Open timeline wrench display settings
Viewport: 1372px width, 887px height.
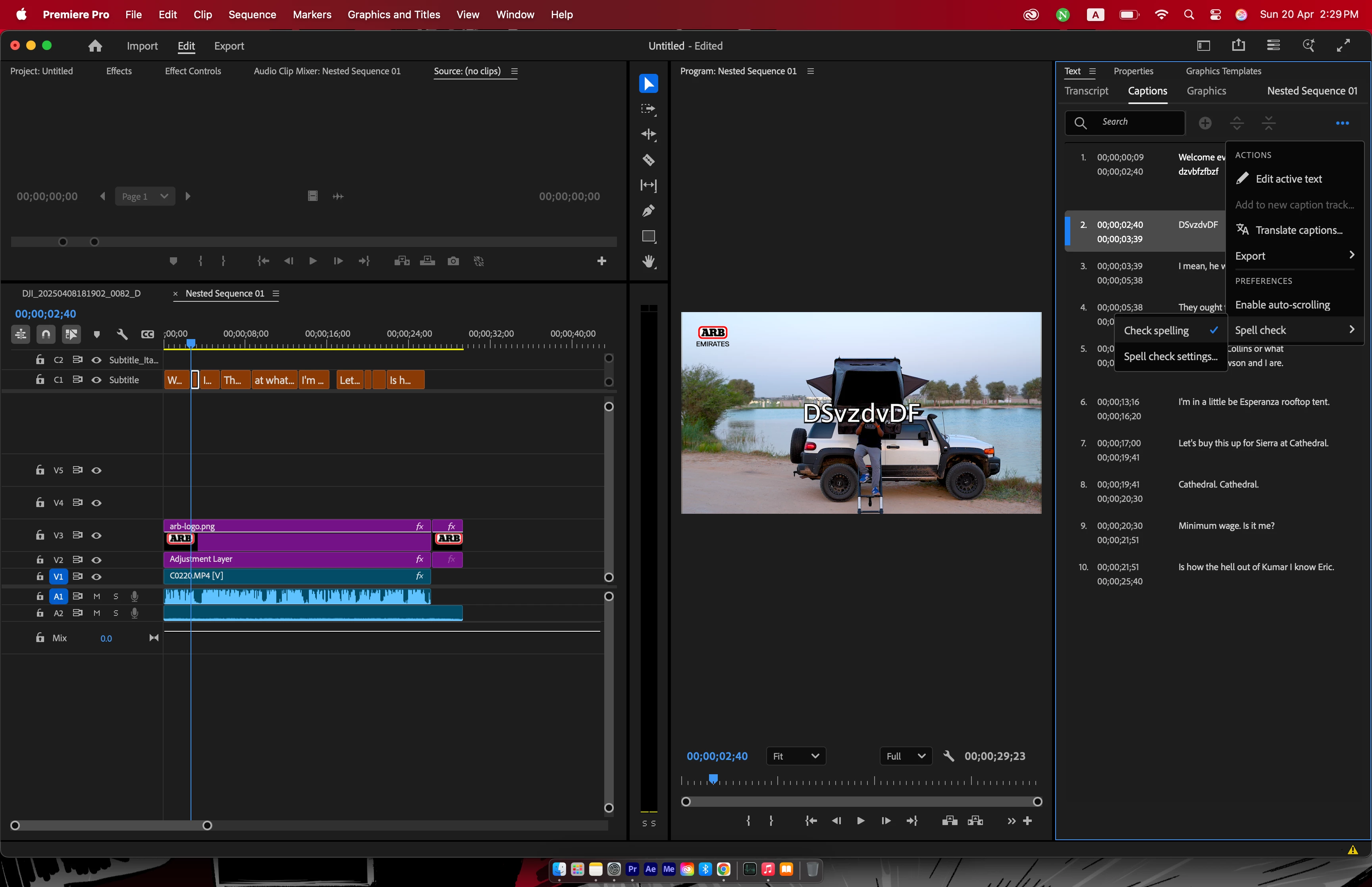tap(121, 334)
